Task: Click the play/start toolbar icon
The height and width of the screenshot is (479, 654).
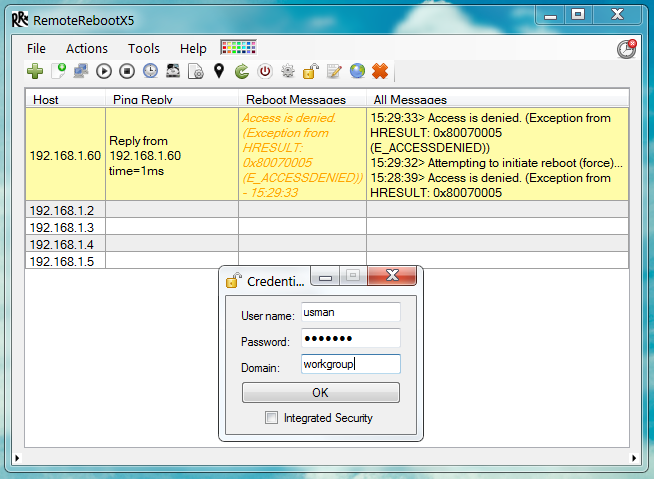Action: pyautogui.click(x=104, y=71)
